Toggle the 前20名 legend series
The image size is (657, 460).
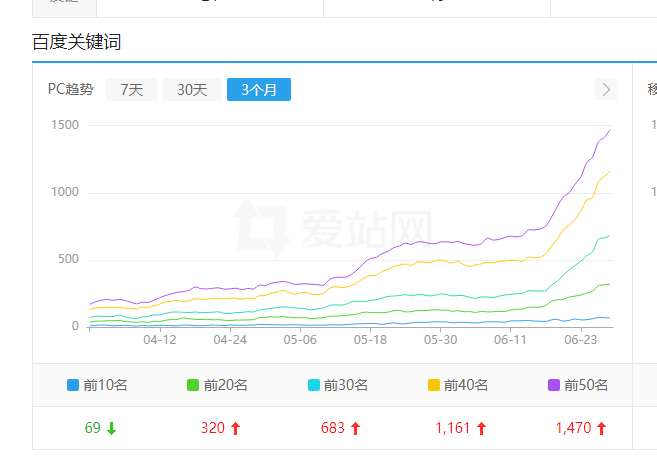click(x=217, y=385)
